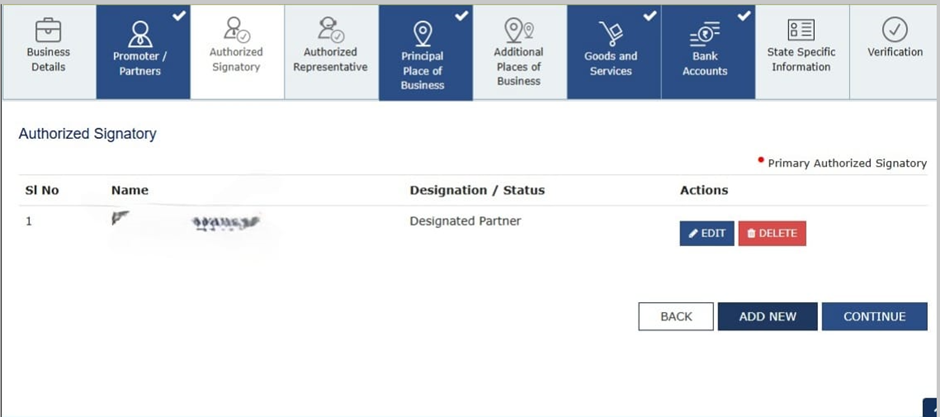
Task: Click the Goods and Services trolley icon
Action: click(610, 33)
